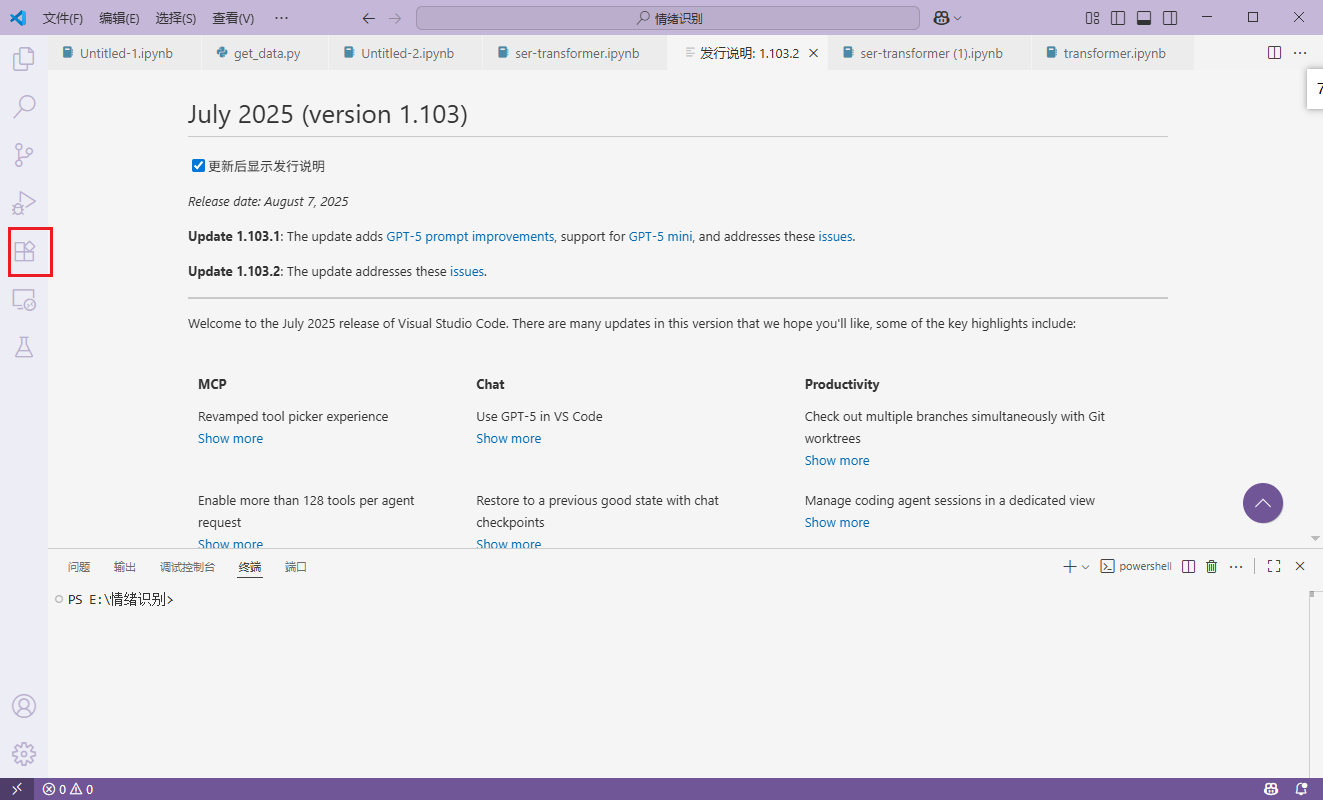Click the Copilot status icon in status bar
Image resolution: width=1323 pixels, height=800 pixels.
tap(1271, 789)
